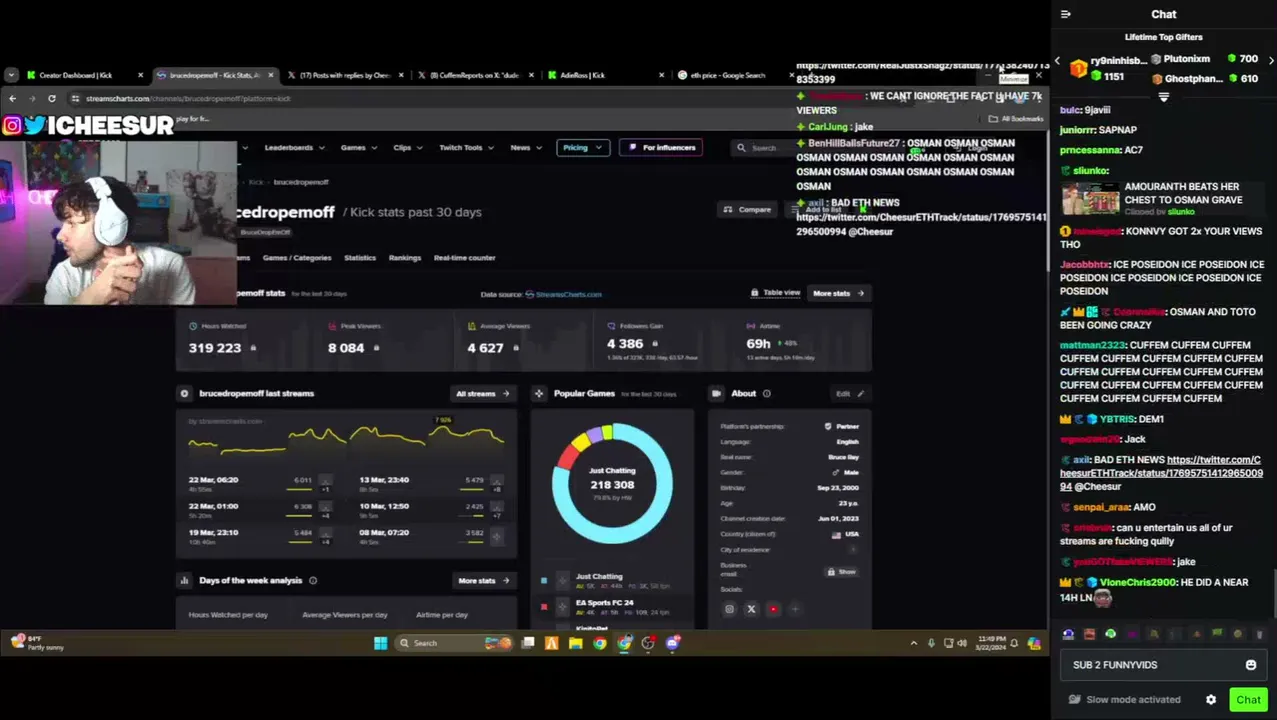This screenshot has width=1277, height=720.
Task: Expand Clips dropdown menu
Action: 407,148
